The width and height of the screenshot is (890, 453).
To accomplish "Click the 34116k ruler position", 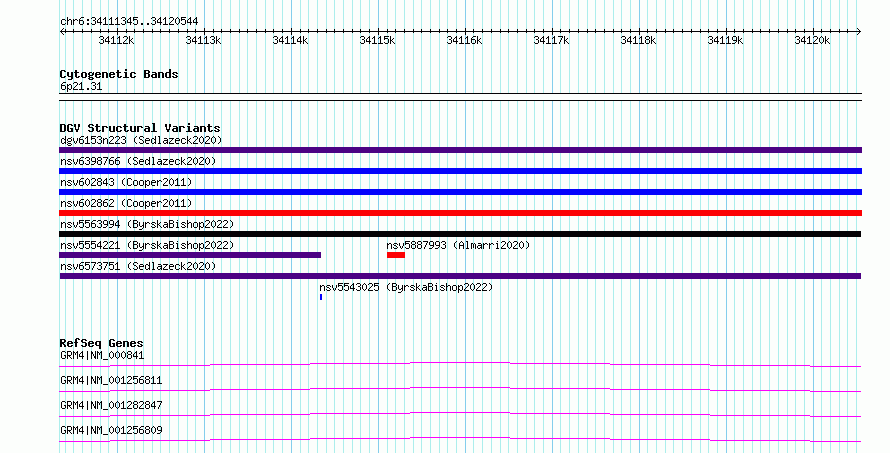I will [x=464, y=40].
